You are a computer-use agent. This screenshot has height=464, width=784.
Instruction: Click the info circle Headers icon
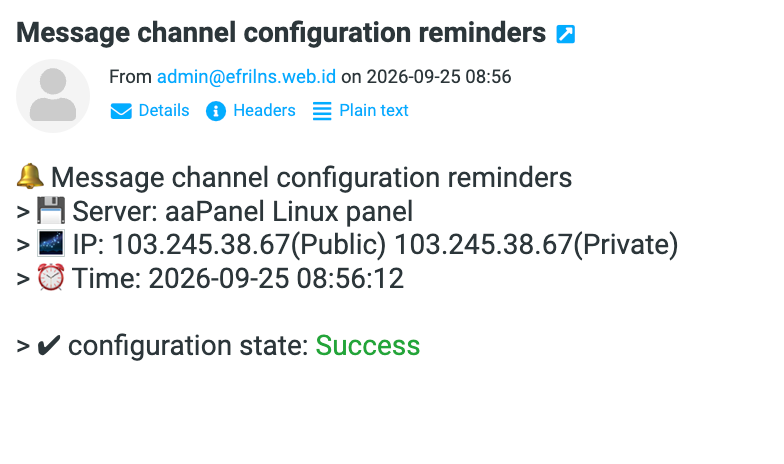(x=216, y=110)
